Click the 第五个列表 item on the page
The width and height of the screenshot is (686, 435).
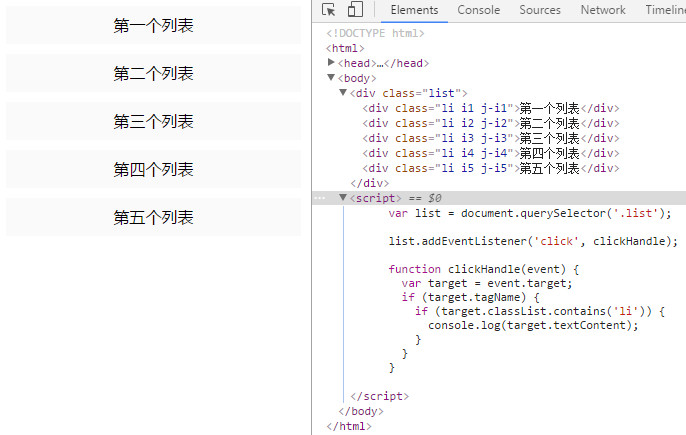(154, 217)
